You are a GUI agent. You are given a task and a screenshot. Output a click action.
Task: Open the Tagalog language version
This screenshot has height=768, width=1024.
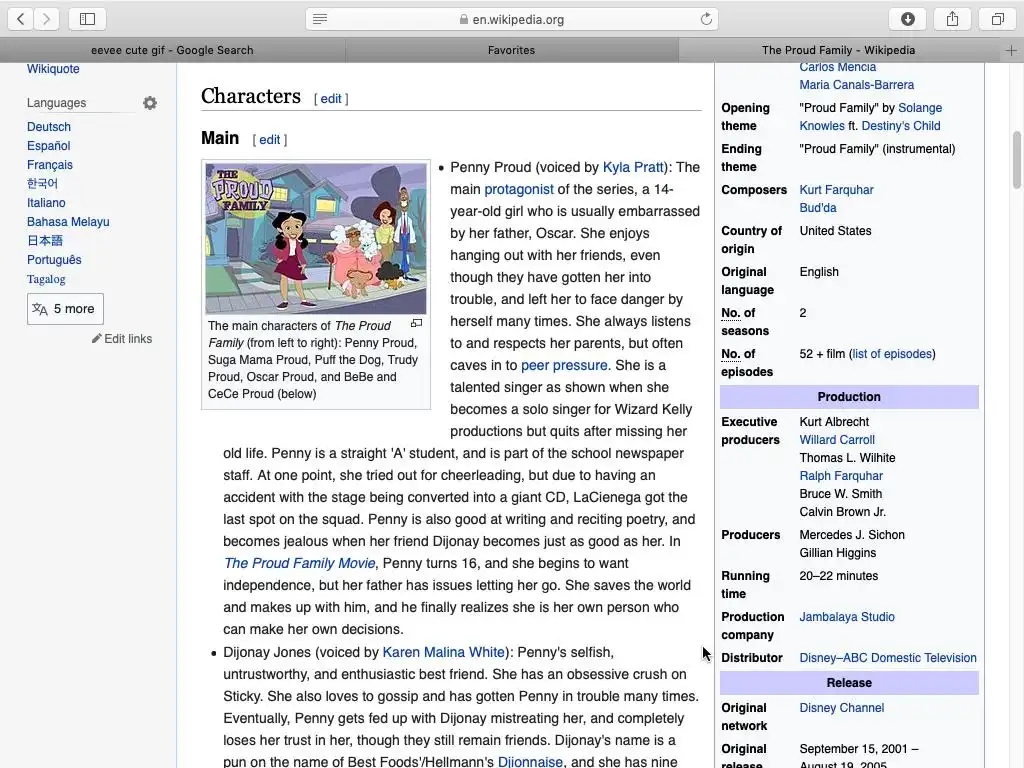click(x=46, y=279)
